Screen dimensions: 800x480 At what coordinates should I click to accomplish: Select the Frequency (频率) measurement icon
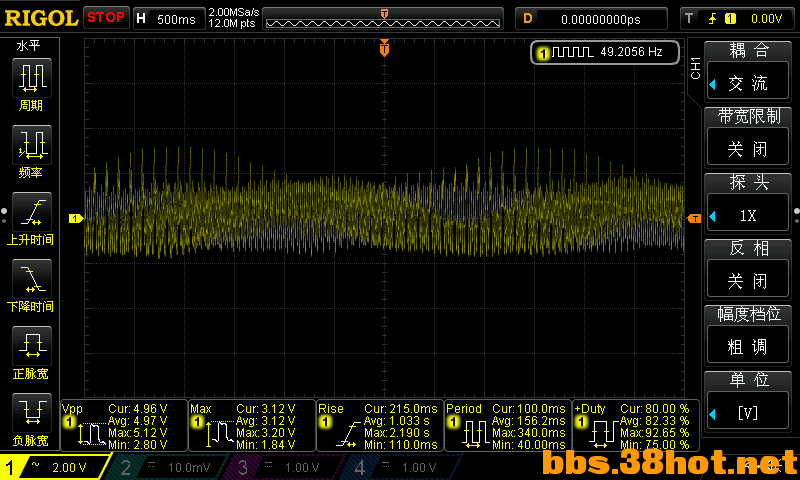32,144
